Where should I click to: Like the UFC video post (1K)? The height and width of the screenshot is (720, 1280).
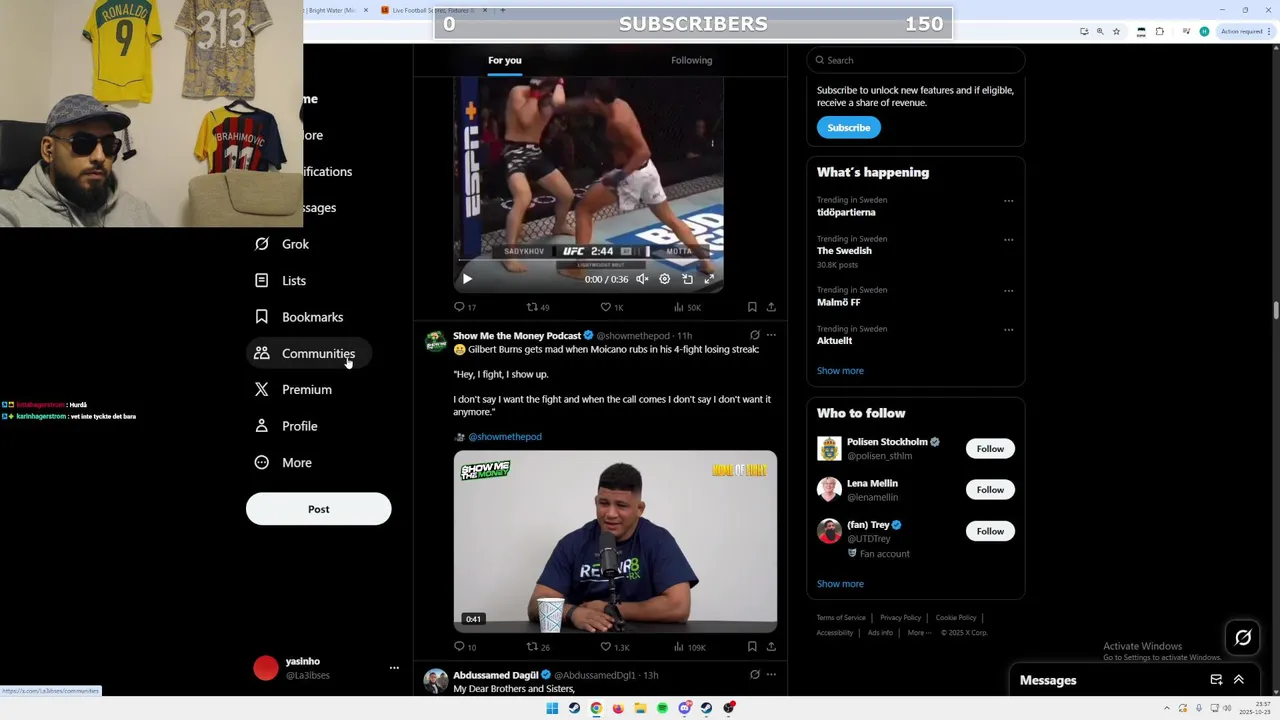point(611,307)
